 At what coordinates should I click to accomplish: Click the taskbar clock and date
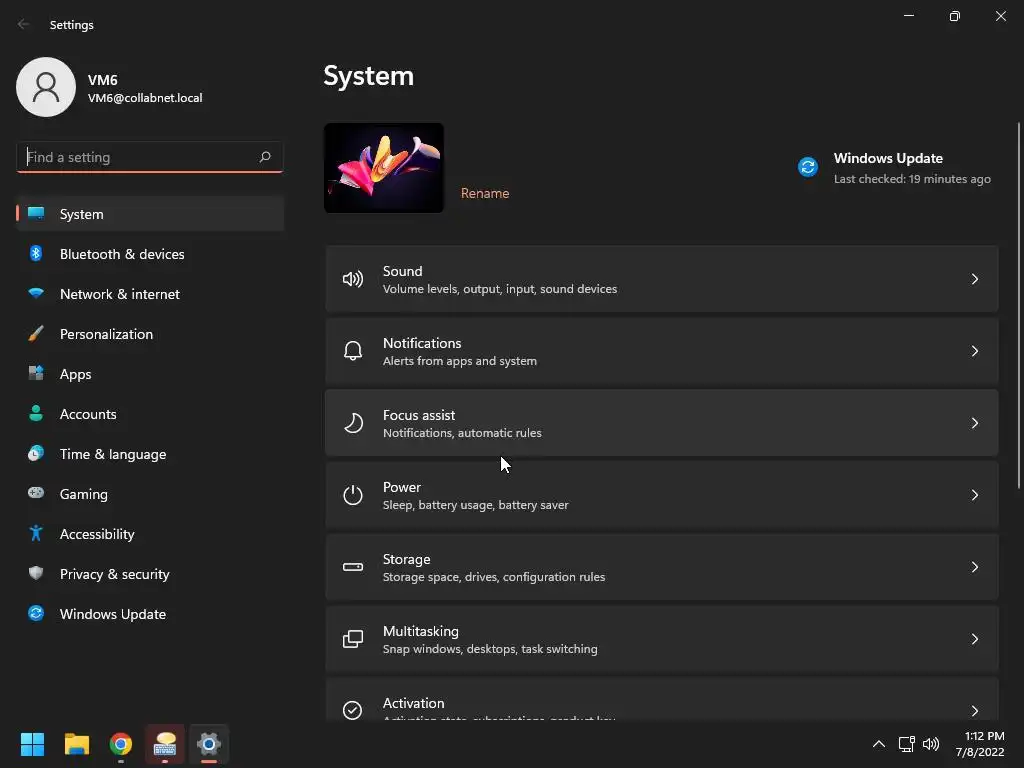[980, 744]
